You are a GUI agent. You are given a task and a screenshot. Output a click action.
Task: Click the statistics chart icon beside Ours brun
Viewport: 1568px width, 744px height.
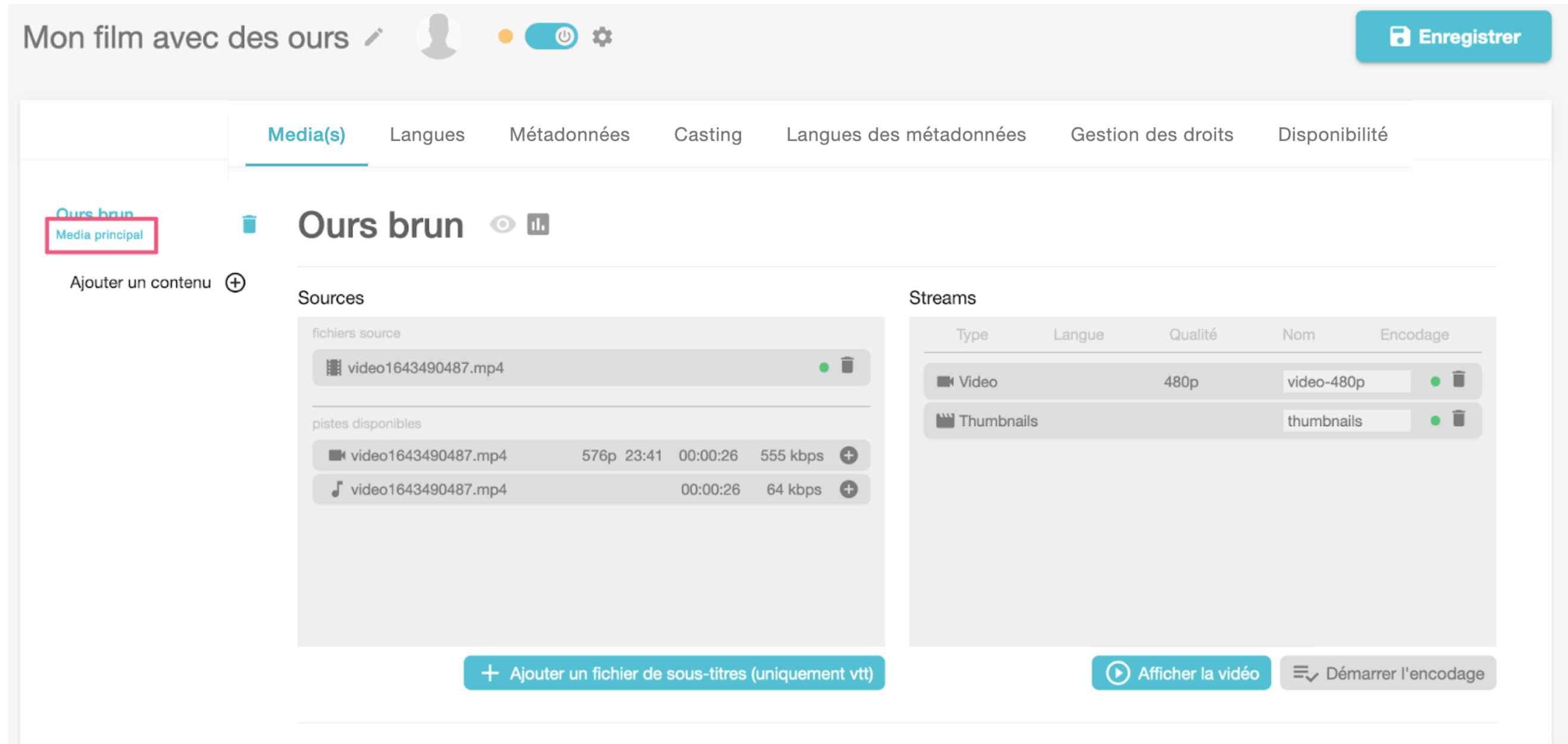click(x=538, y=224)
